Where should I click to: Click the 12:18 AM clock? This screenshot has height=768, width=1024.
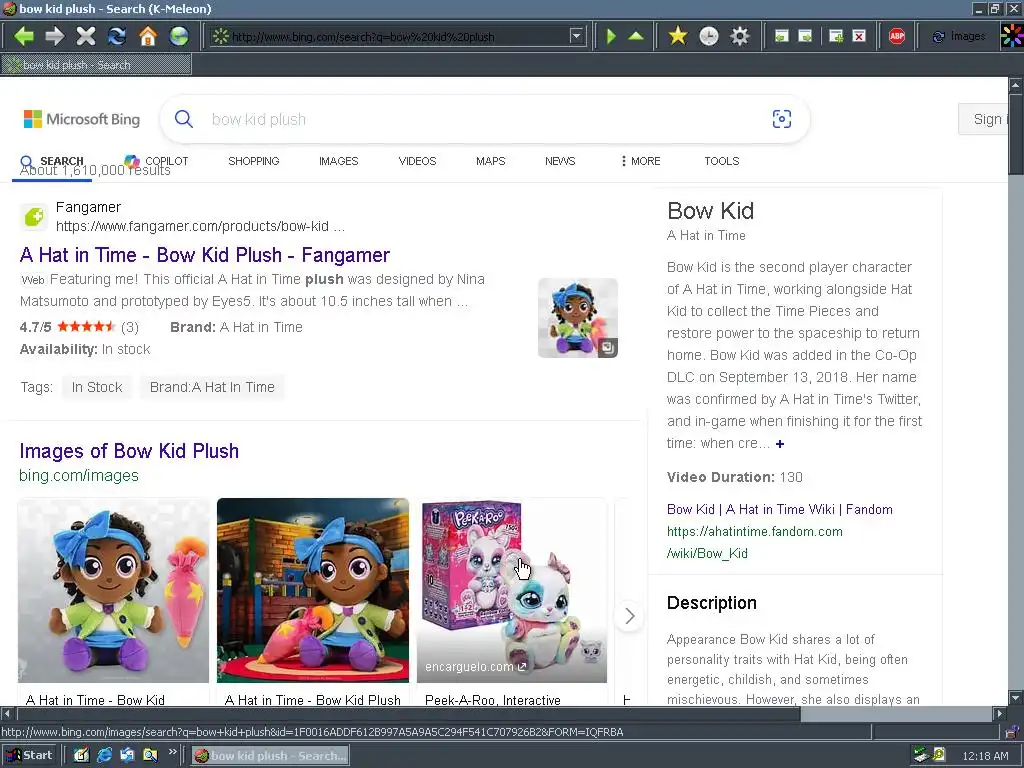985,756
